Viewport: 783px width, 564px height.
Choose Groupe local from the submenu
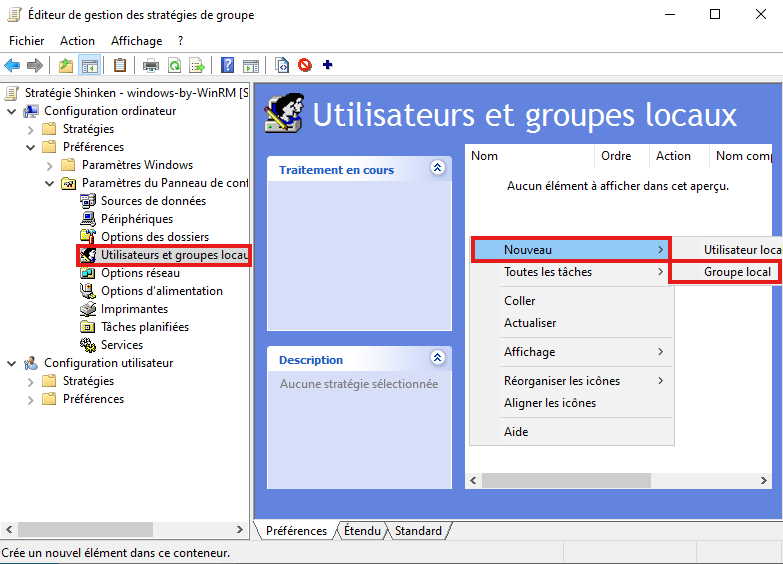pos(737,272)
